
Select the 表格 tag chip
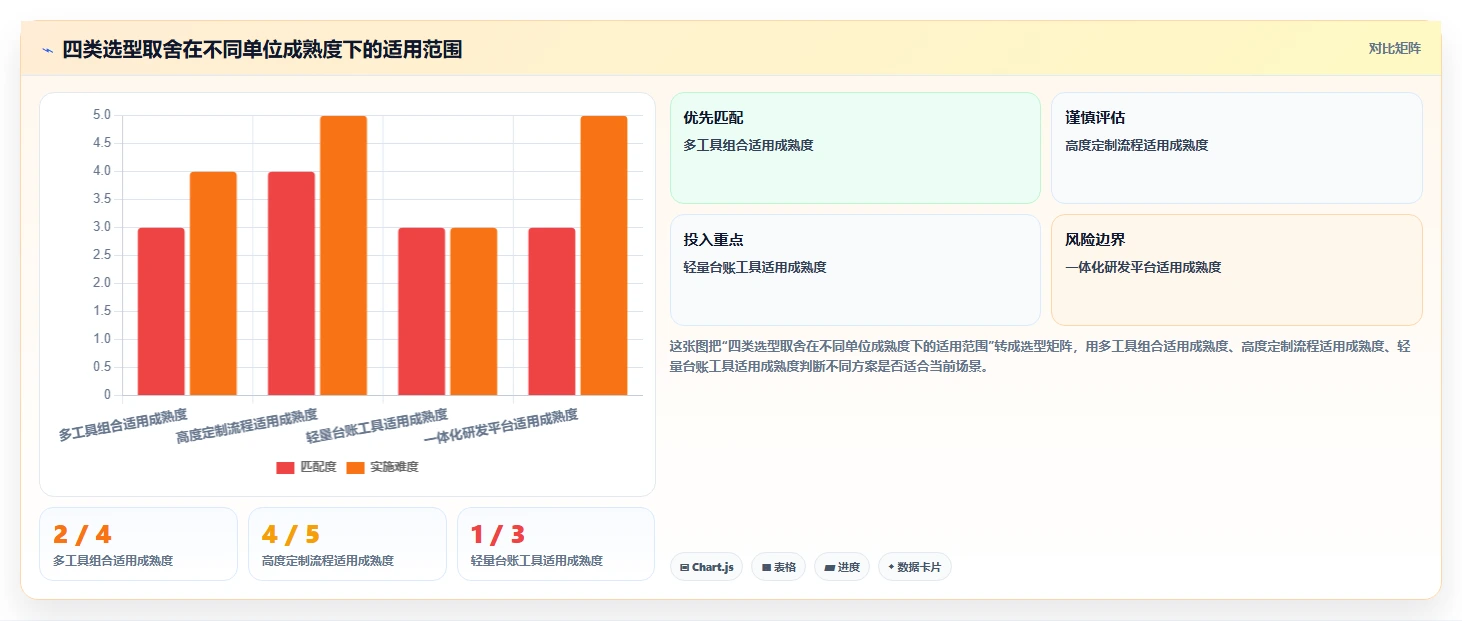pyautogui.click(x=779, y=567)
